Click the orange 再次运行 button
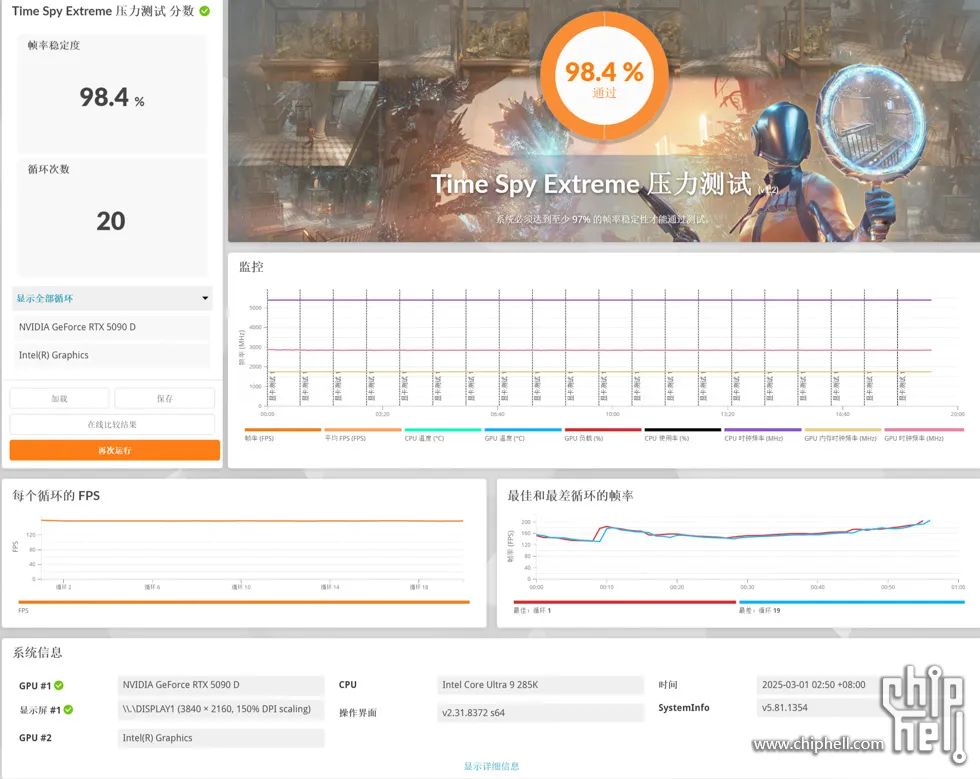Image resolution: width=980 pixels, height=779 pixels. click(x=114, y=450)
